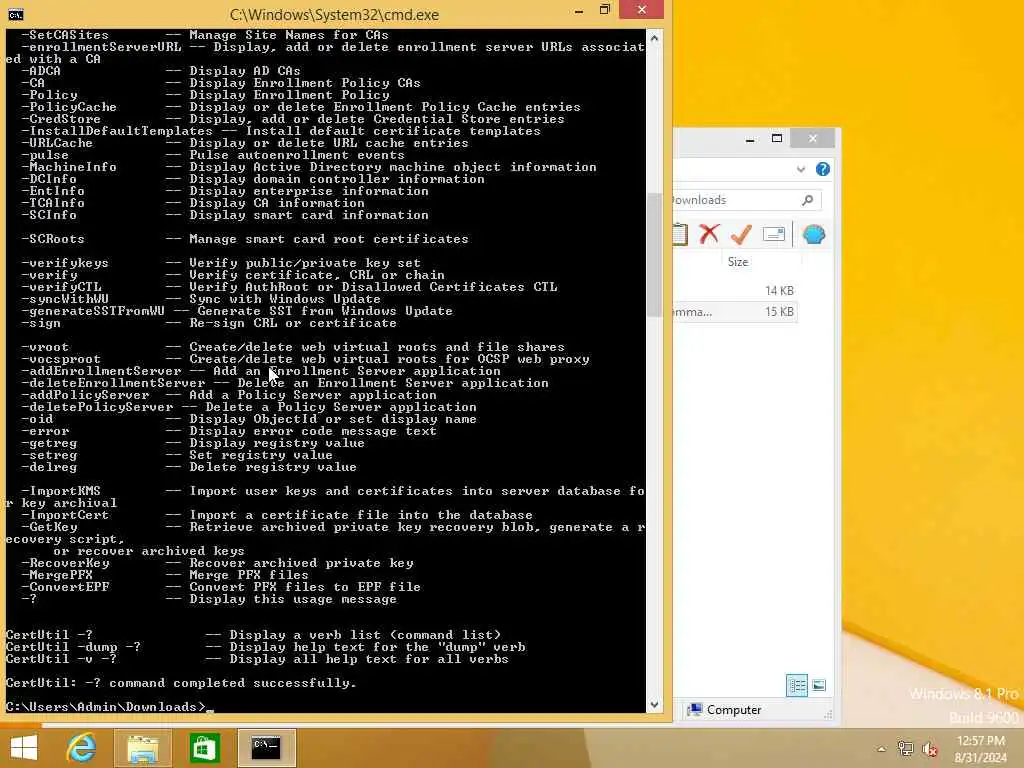Image resolution: width=1024 pixels, height=768 pixels.
Task: Click '-SetCASites' line in cmd output
Action: (204, 35)
